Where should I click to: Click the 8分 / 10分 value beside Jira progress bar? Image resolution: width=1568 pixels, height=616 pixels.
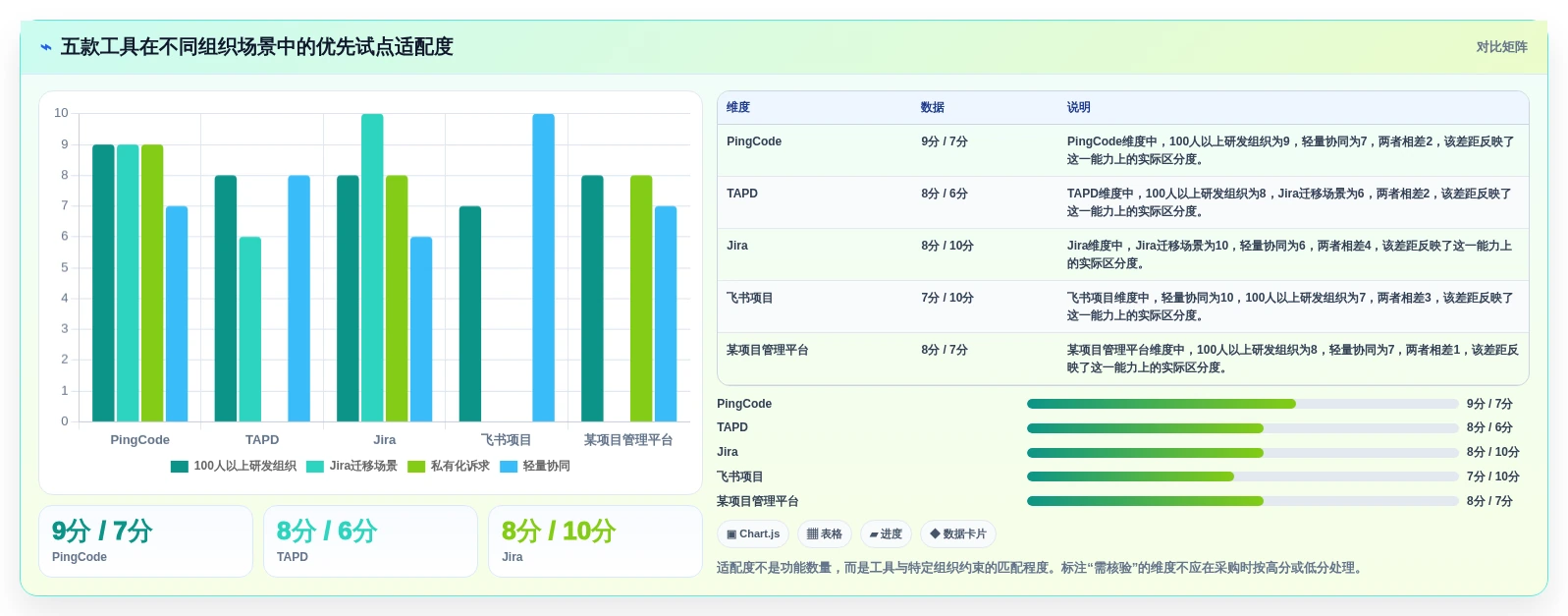pyautogui.click(x=1493, y=453)
